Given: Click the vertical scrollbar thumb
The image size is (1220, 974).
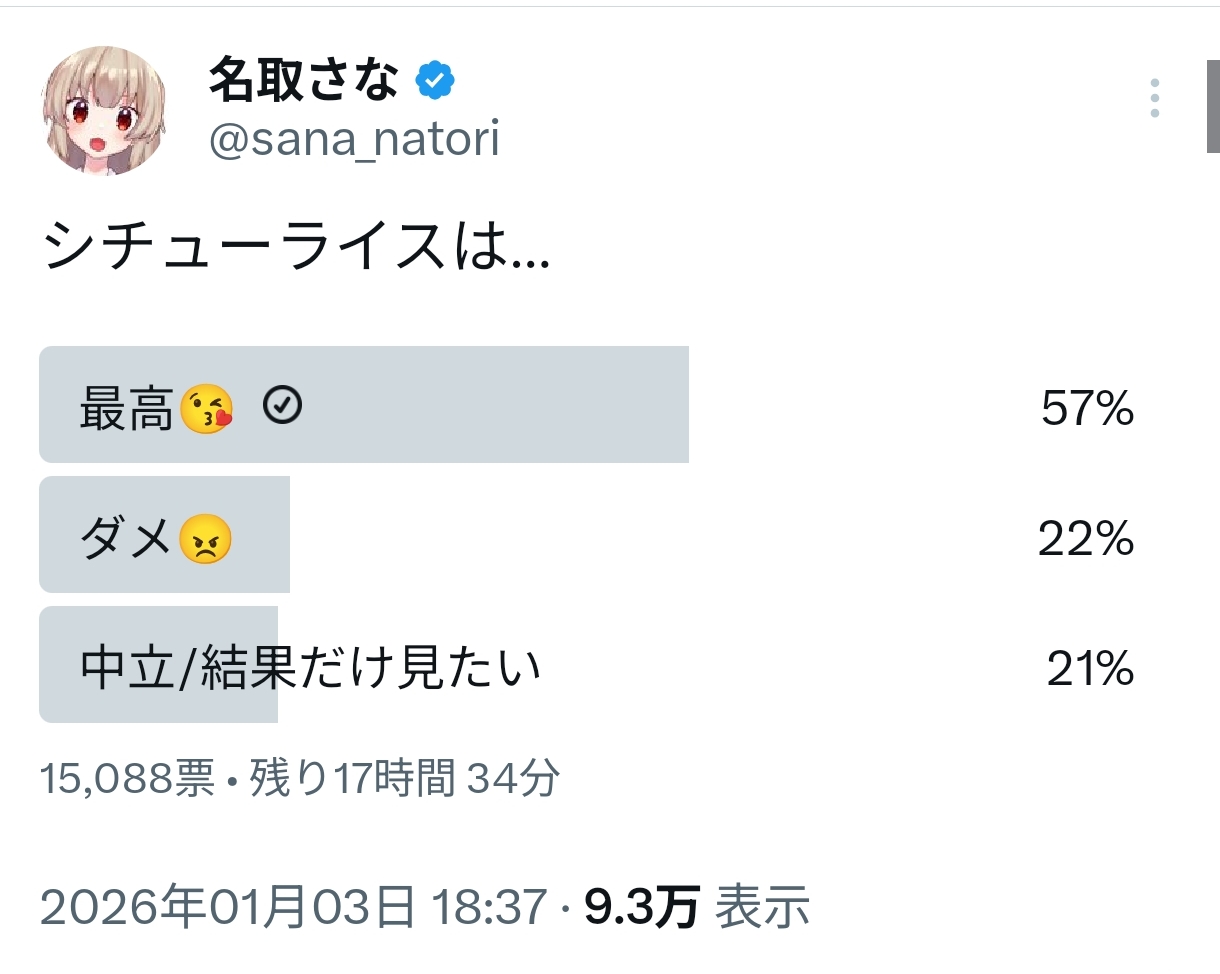Looking at the screenshot, I should tap(1212, 105).
